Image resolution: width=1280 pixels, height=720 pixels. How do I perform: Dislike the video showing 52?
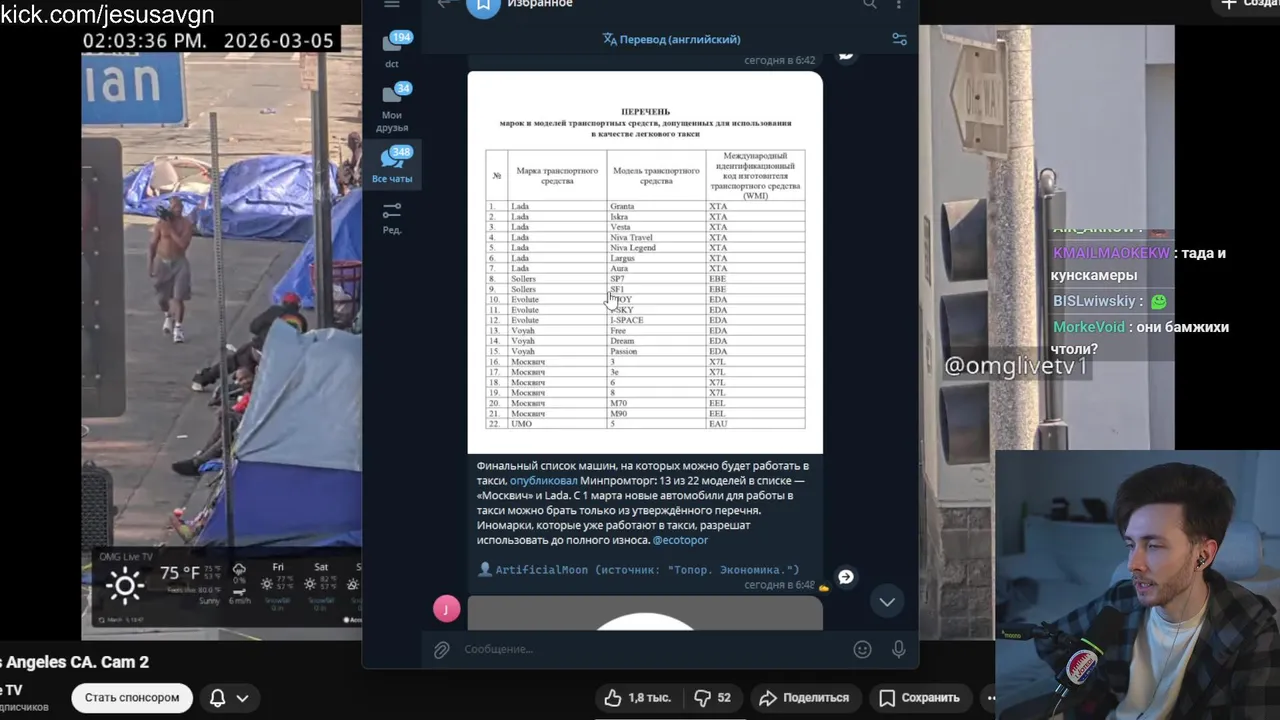(x=713, y=698)
